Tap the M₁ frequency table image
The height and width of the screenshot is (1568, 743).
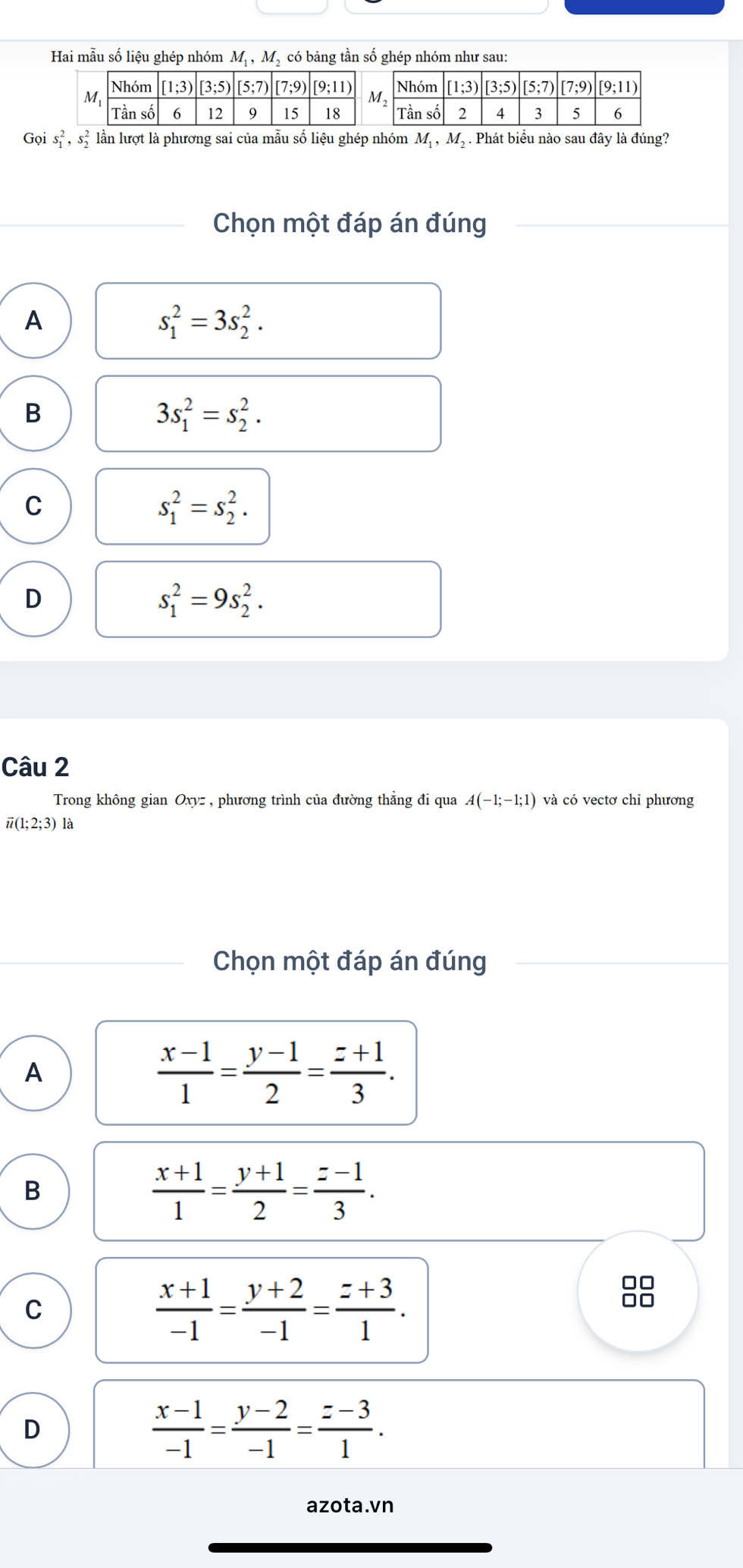point(219,99)
